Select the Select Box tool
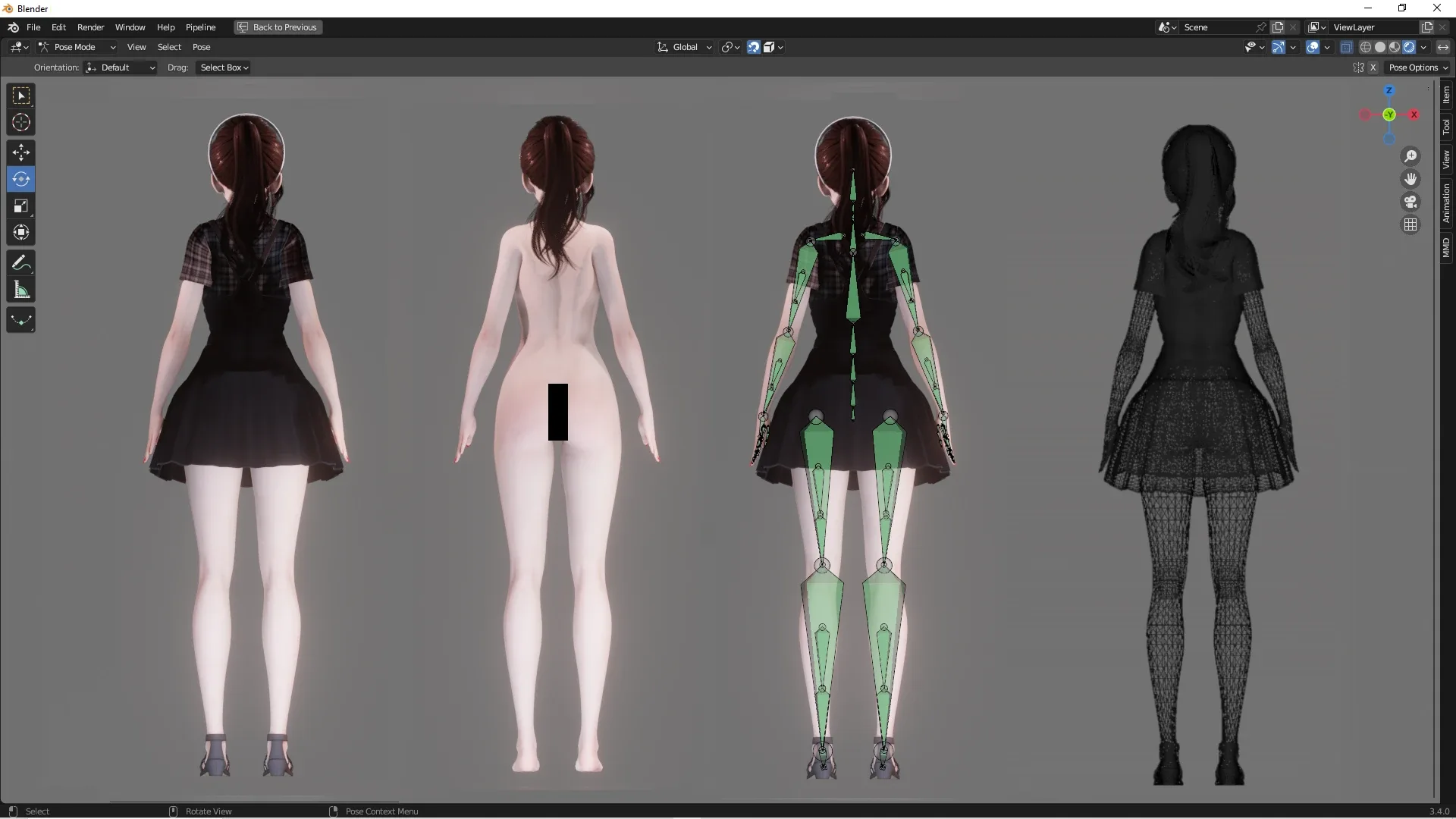1456x819 pixels. (21, 96)
